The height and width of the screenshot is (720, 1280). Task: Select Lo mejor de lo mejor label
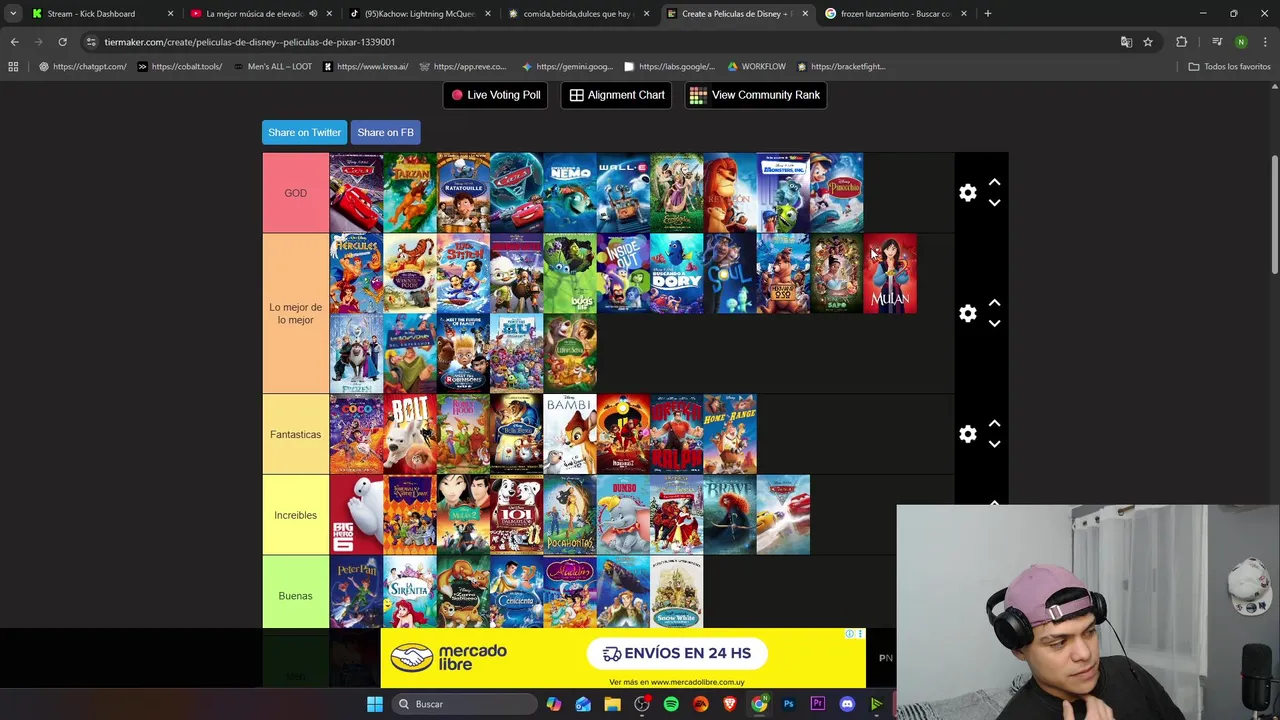[295, 313]
